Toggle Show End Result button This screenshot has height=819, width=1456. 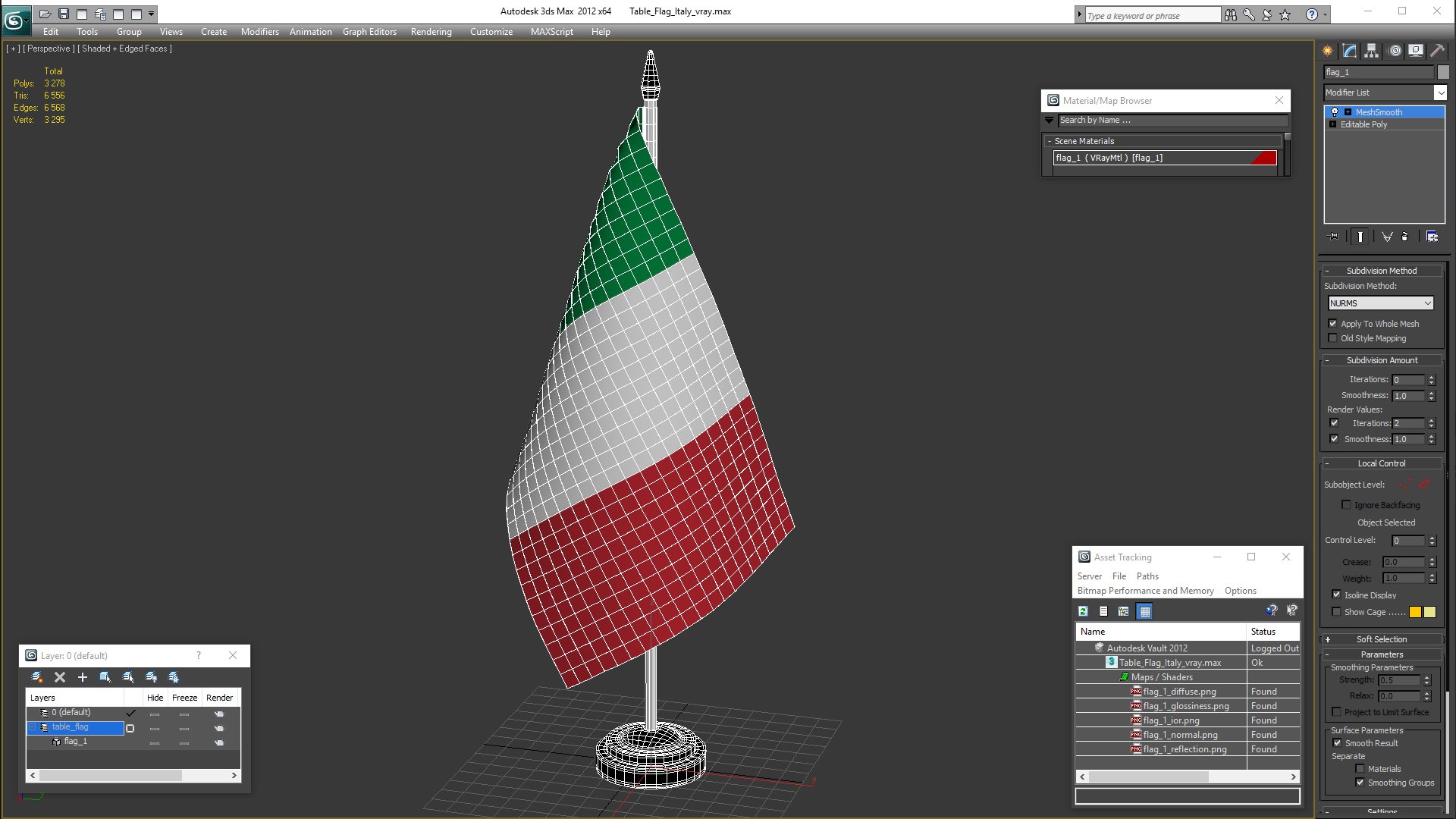point(1360,237)
